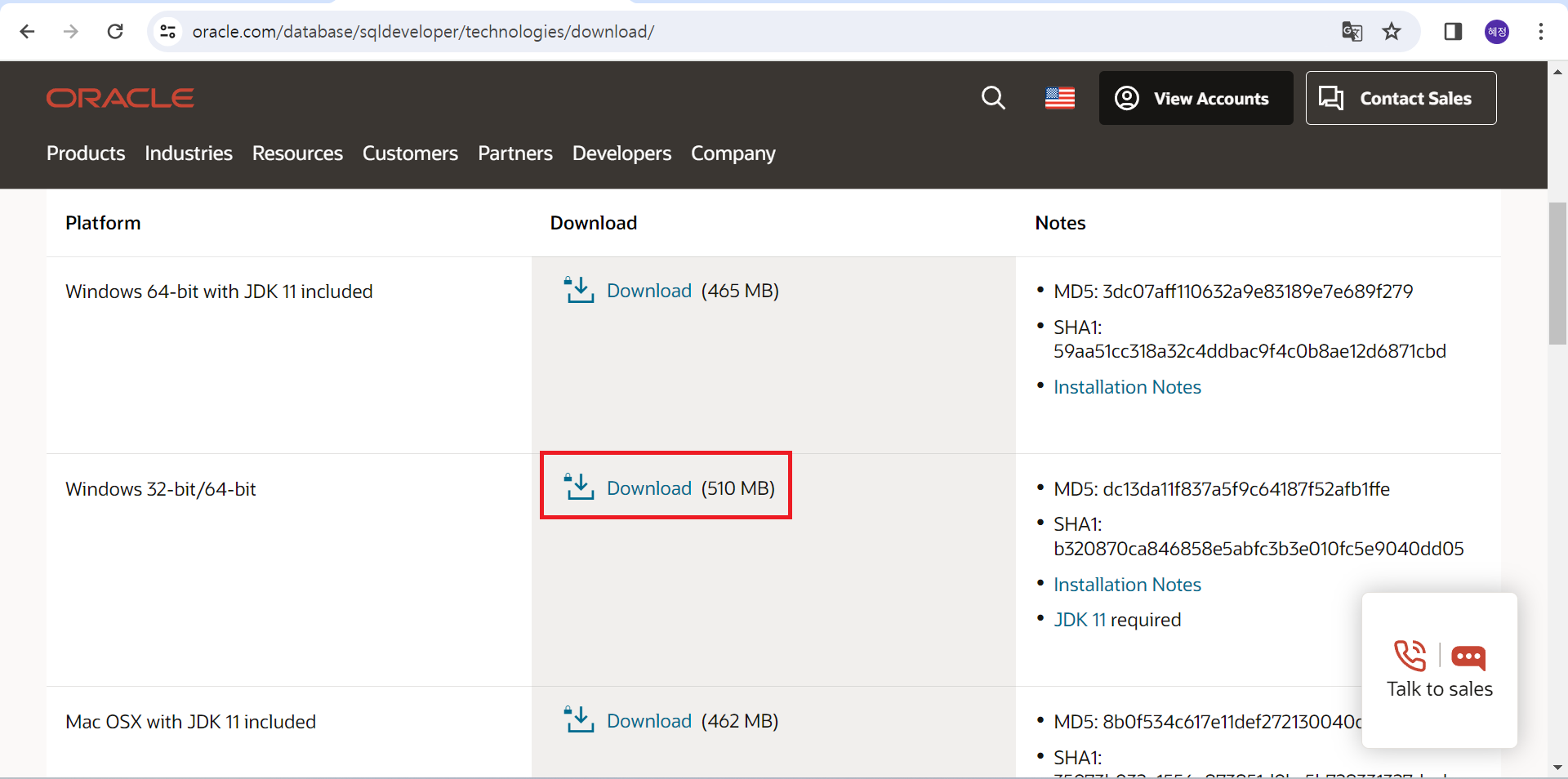
Task: Open Installation Notes for Windows 64-bit
Action: [x=1127, y=387]
